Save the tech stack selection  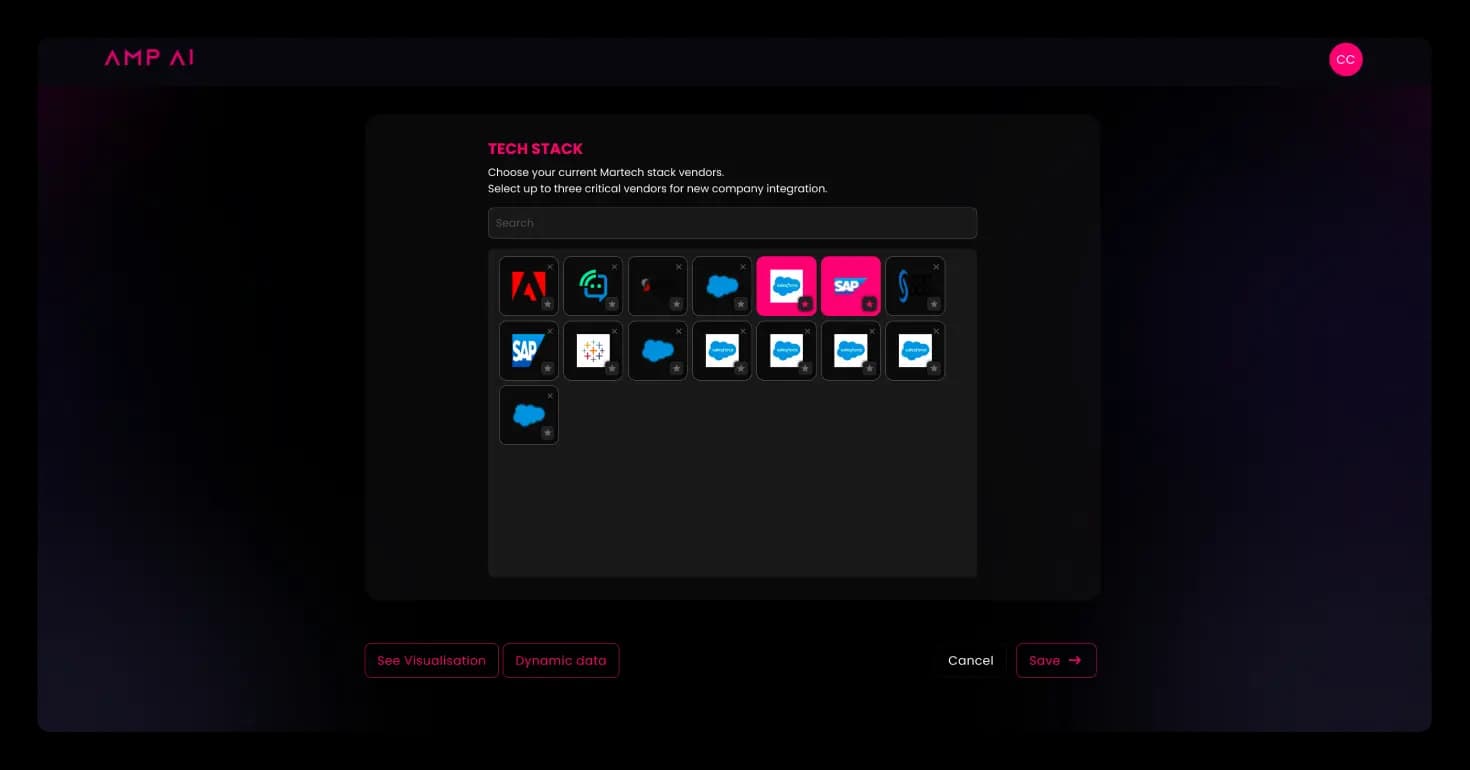pyautogui.click(x=1056, y=660)
